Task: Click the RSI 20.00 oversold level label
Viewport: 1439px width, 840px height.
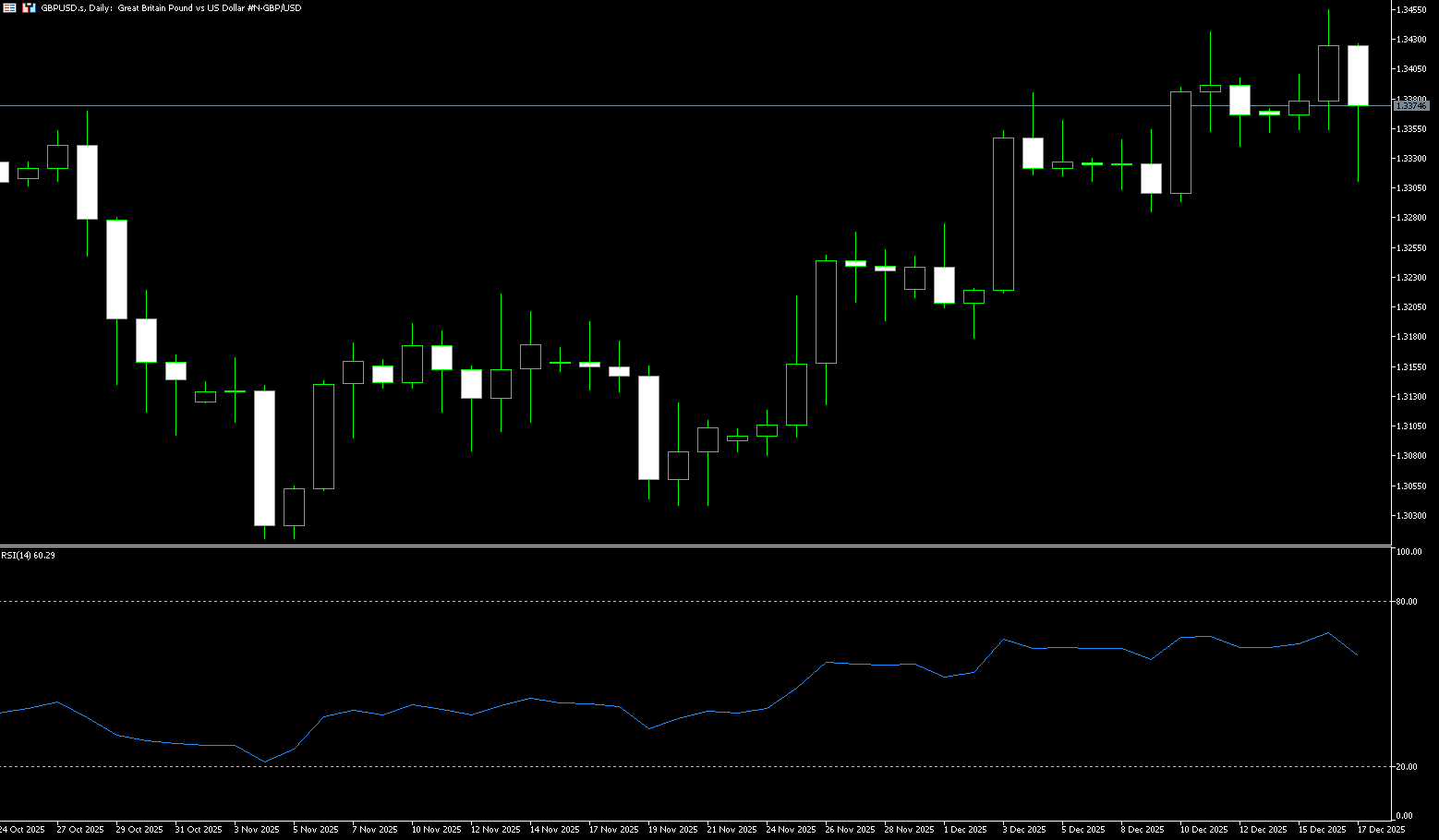Action: click(1407, 767)
